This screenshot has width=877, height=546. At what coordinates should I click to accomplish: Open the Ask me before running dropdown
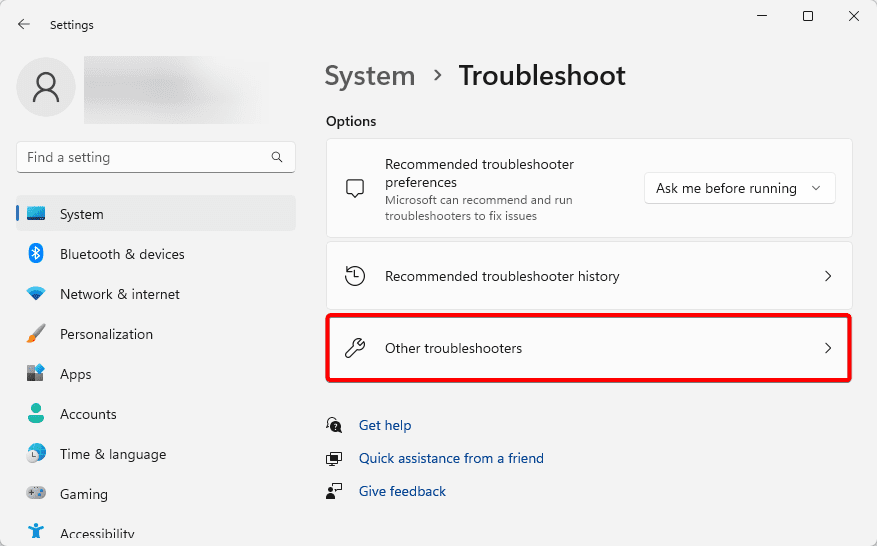click(x=739, y=188)
